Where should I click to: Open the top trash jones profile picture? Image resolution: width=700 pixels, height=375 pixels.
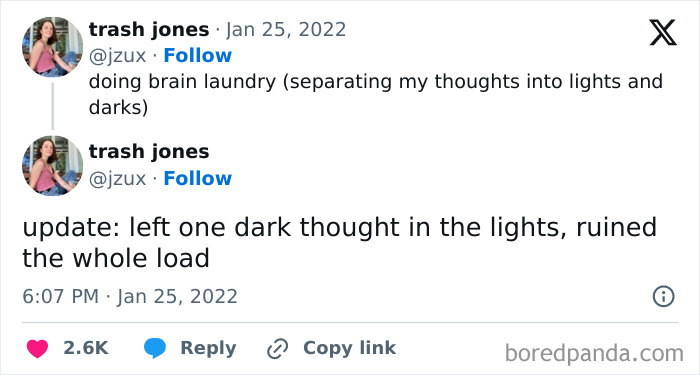point(53,47)
